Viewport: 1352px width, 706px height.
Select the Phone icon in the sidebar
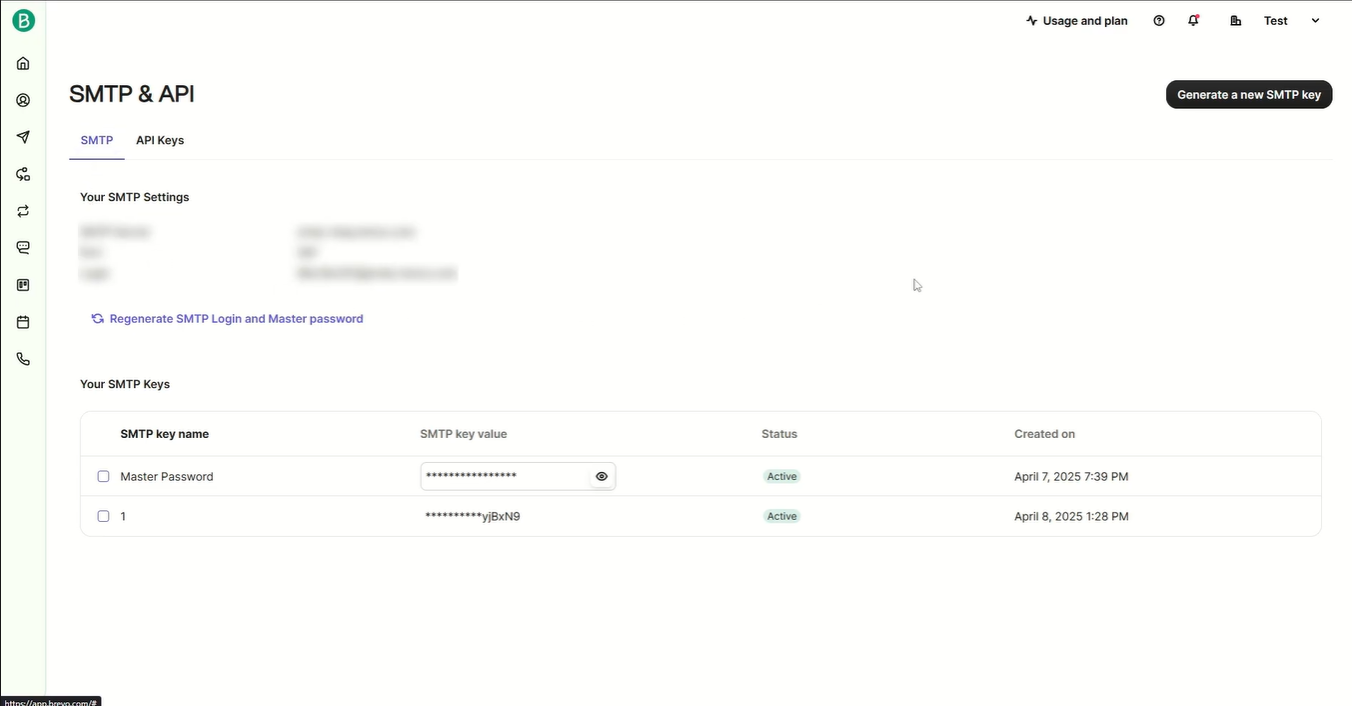pyautogui.click(x=22, y=358)
